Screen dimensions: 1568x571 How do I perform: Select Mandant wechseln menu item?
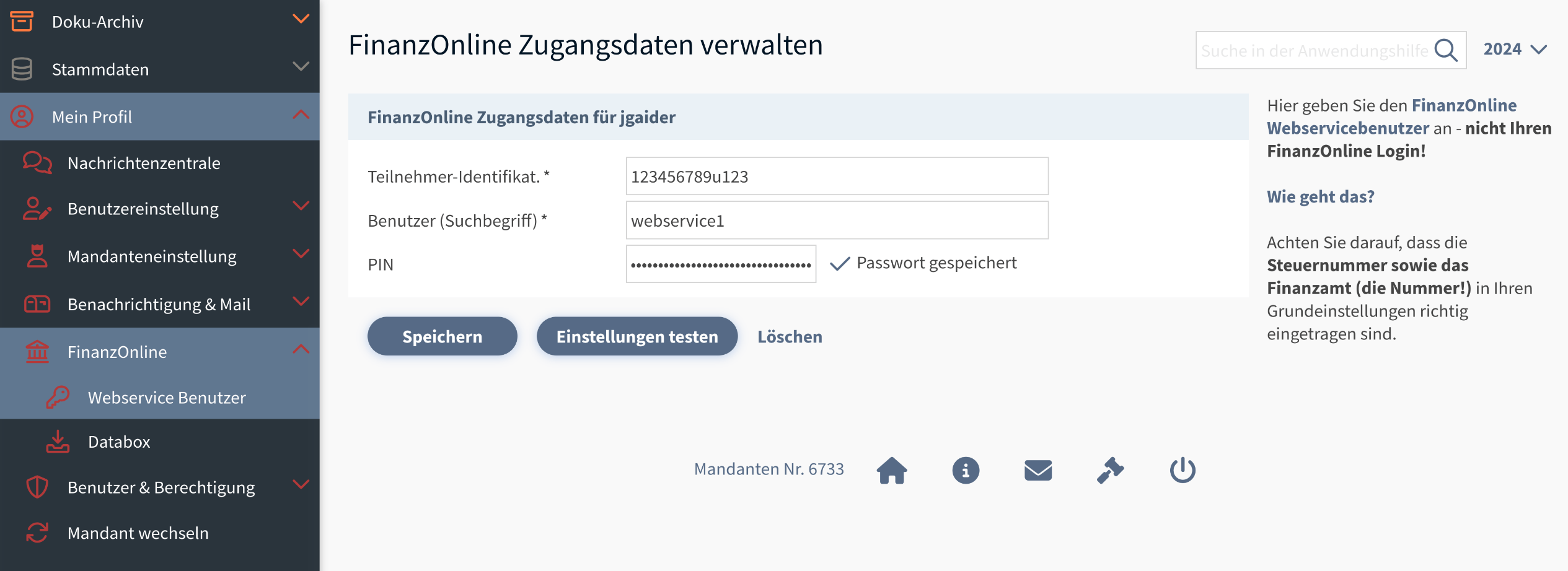pyautogui.click(x=138, y=533)
